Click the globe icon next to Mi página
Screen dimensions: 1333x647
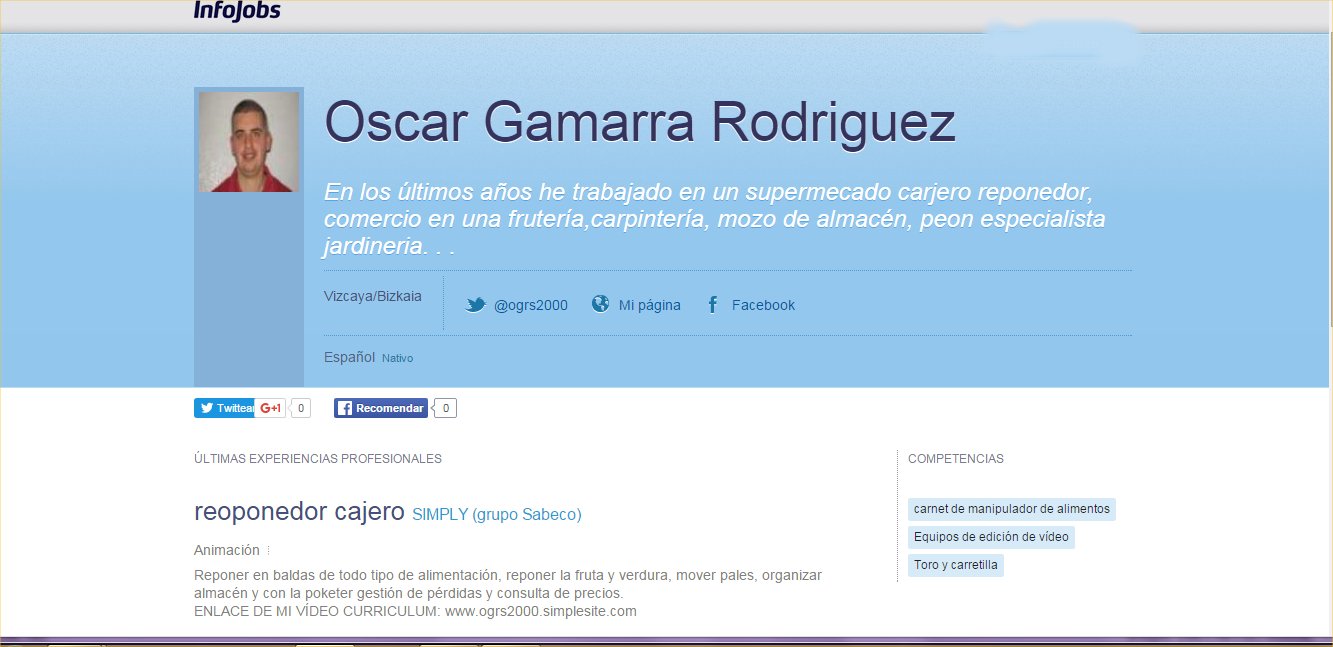pyautogui.click(x=600, y=304)
